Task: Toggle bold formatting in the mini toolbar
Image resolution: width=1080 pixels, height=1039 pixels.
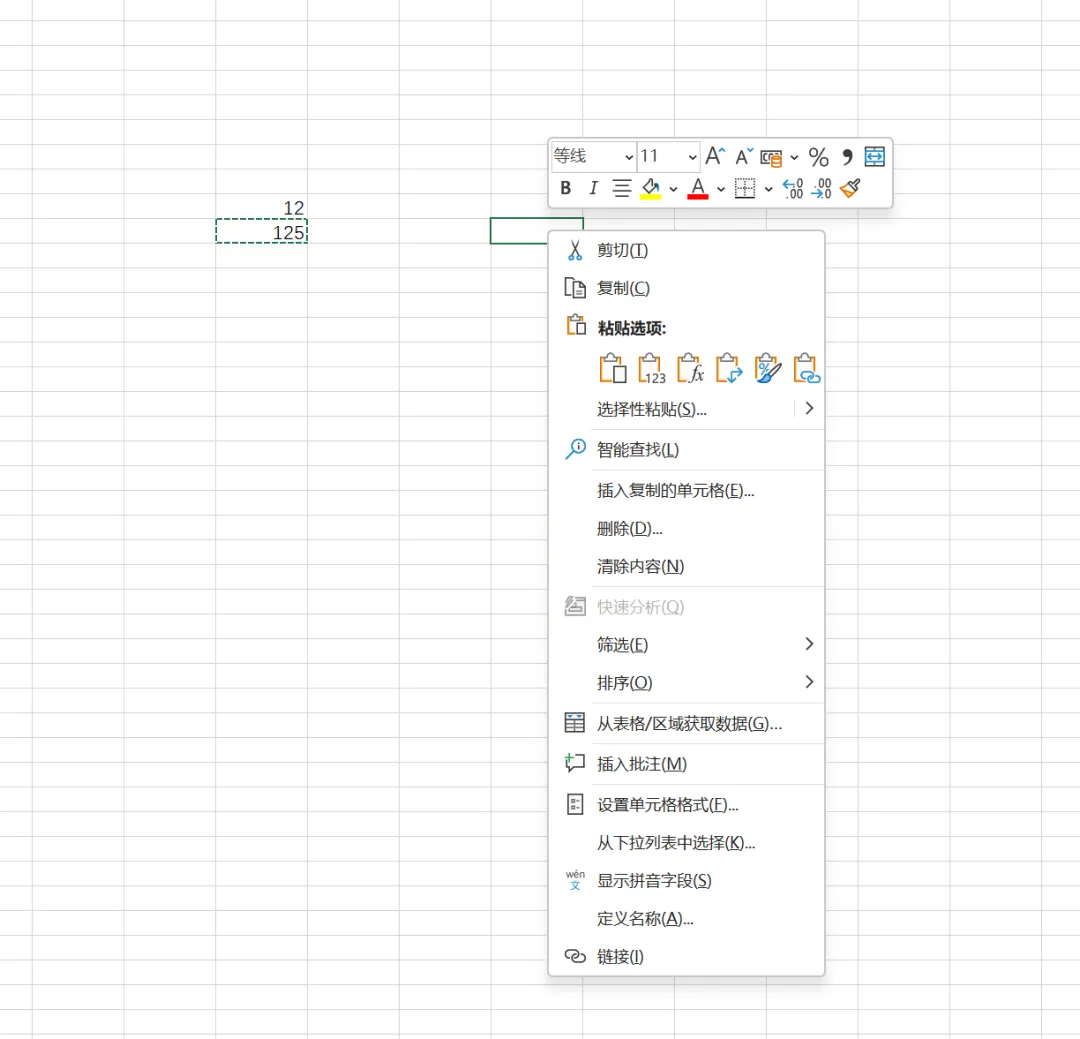Action: 565,188
